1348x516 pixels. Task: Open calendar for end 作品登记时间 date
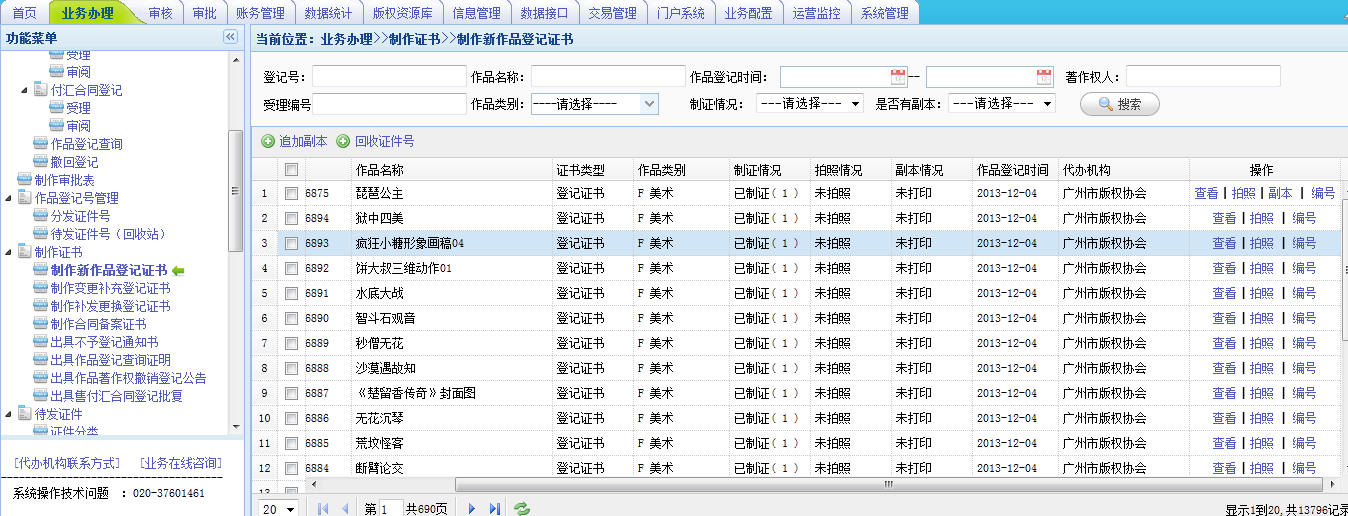[1044, 77]
